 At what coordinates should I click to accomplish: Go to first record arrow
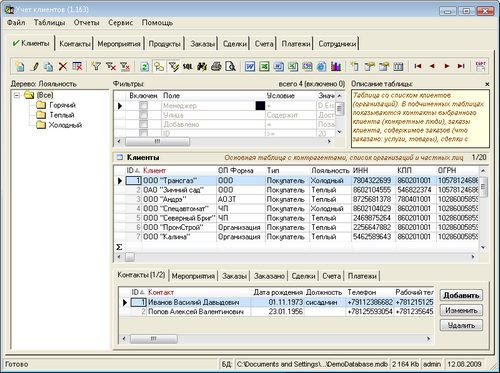(x=418, y=66)
